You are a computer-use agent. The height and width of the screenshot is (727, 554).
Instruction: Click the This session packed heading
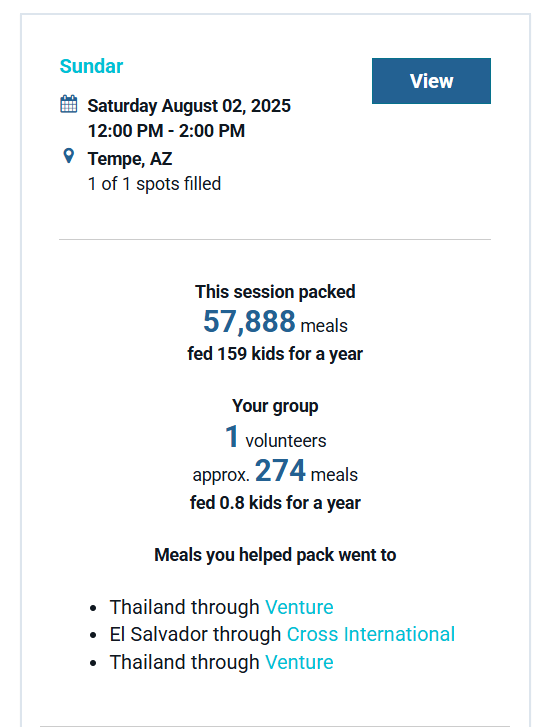[x=275, y=292]
